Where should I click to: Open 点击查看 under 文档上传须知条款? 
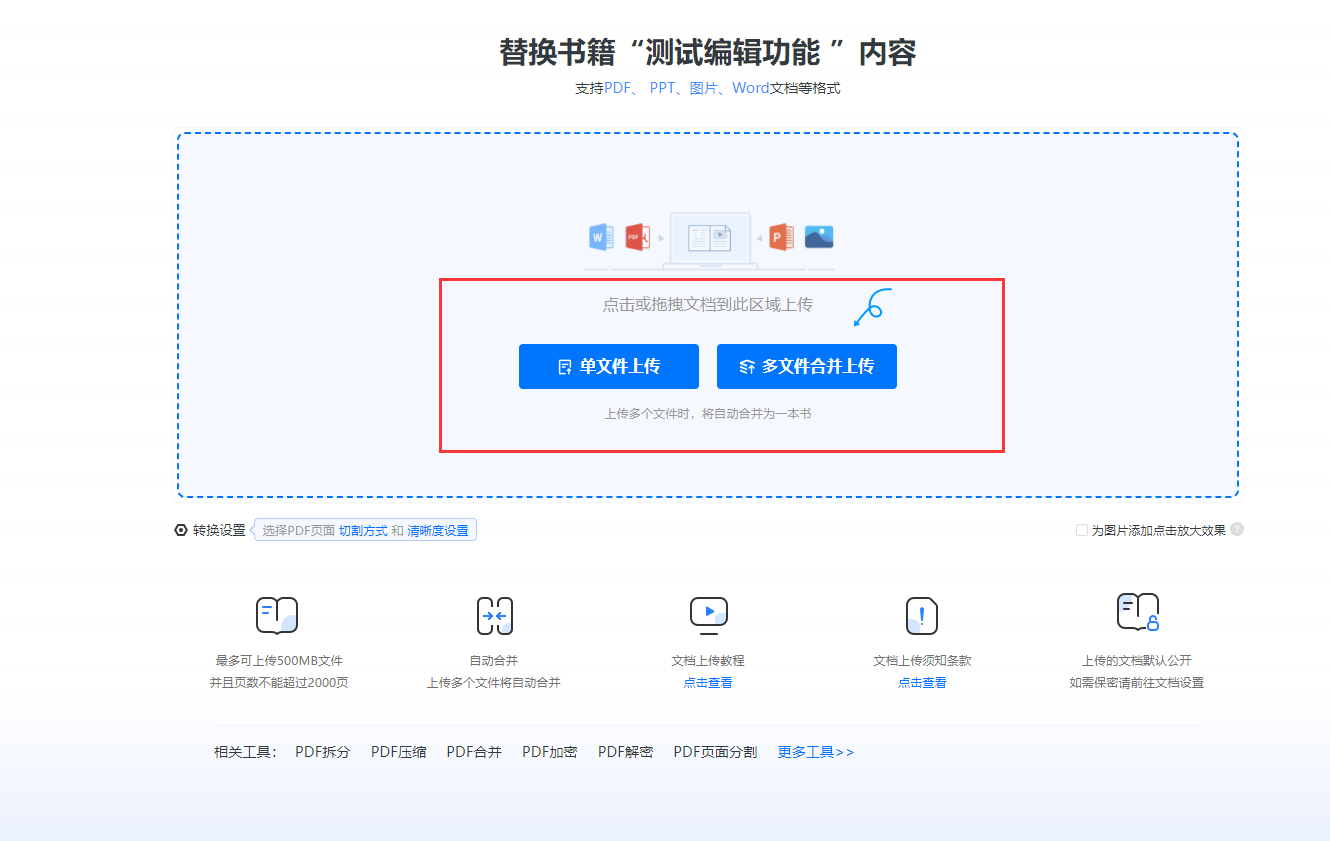pos(922,683)
